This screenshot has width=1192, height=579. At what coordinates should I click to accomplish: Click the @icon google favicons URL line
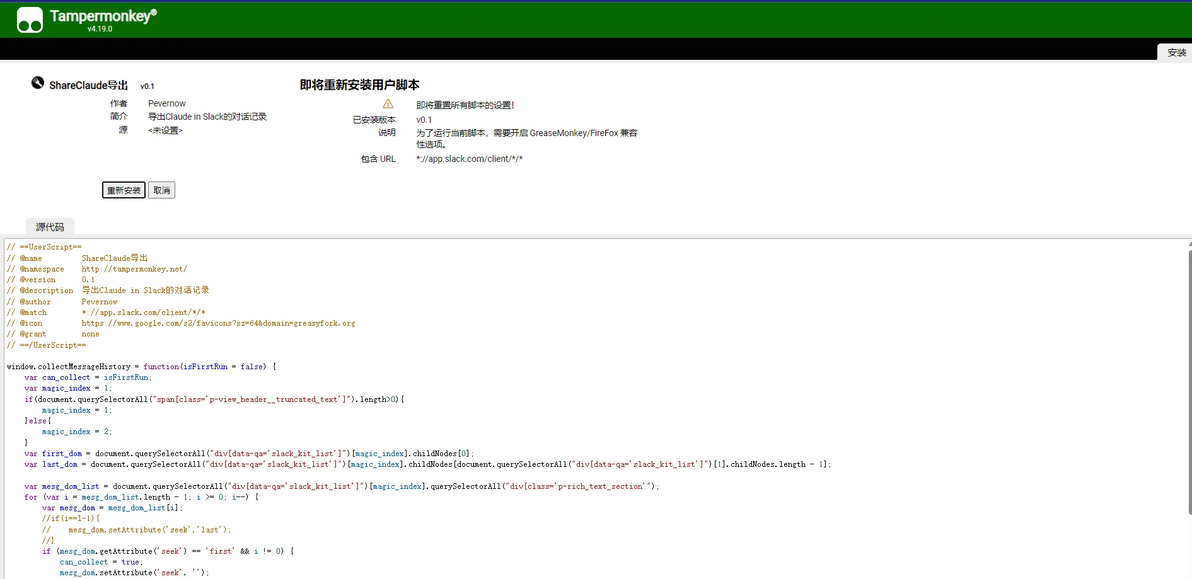pos(181,323)
